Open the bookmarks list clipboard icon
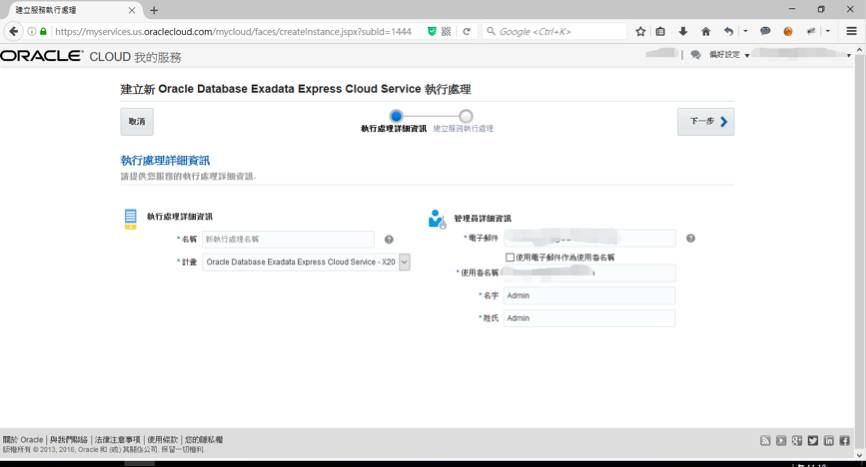Viewport: 866px width, 467px height. (661, 31)
